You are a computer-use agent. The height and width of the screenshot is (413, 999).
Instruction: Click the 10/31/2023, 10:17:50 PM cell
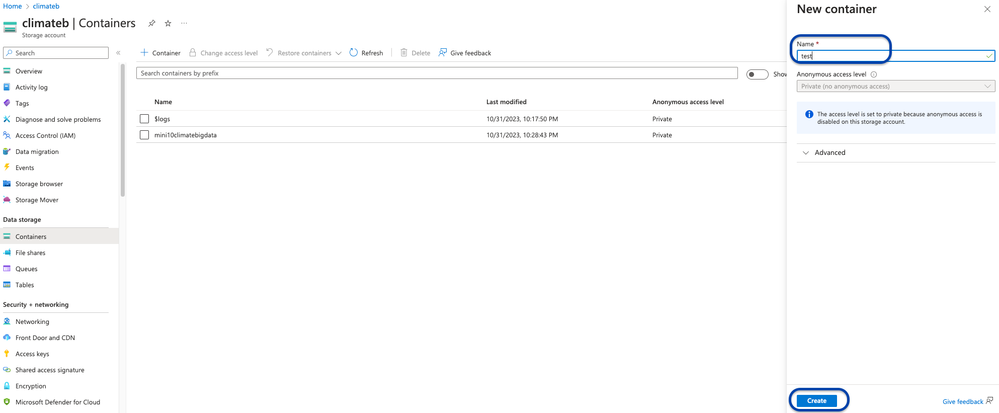click(522, 119)
